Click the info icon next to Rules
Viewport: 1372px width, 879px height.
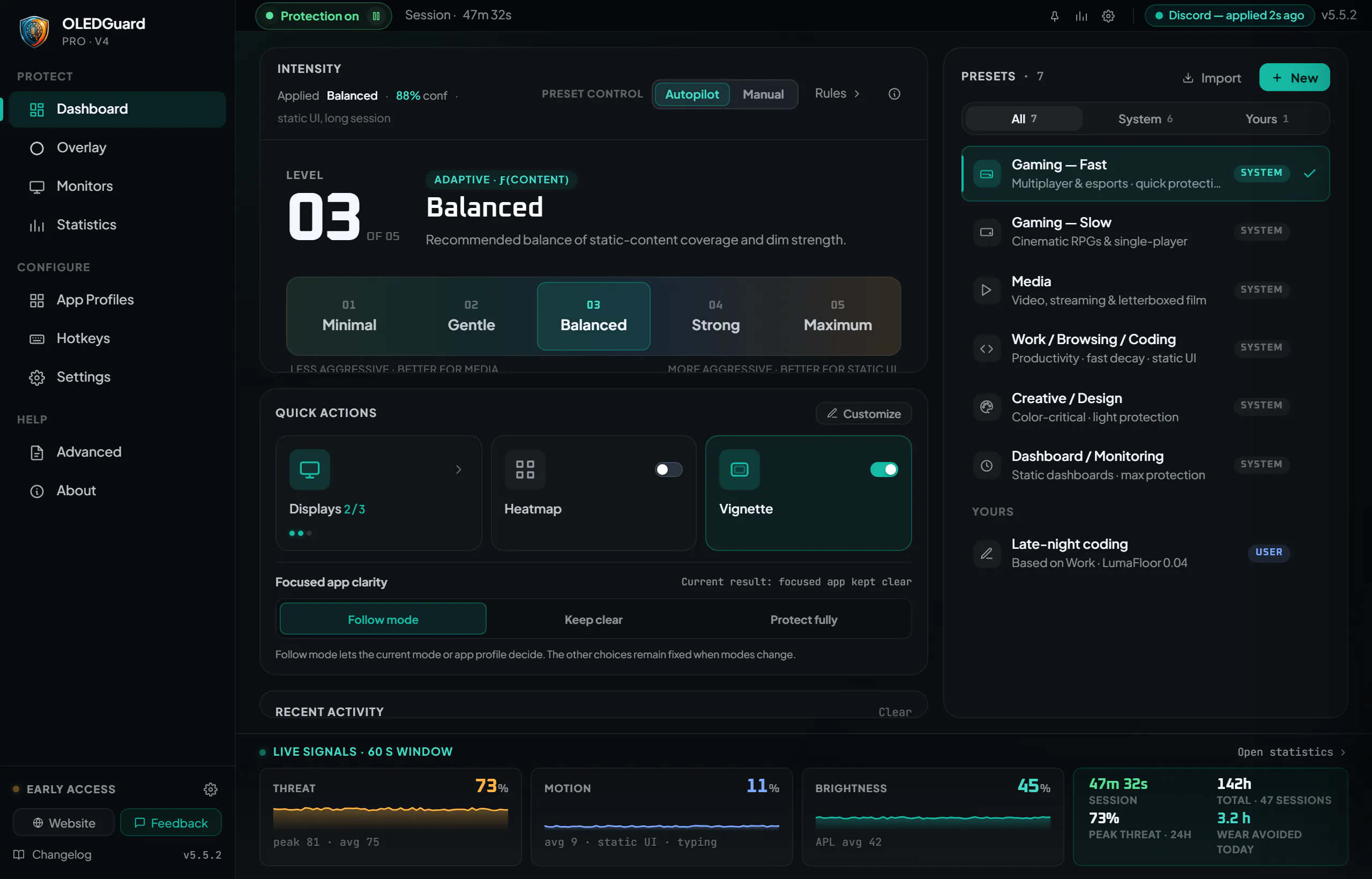[894, 94]
